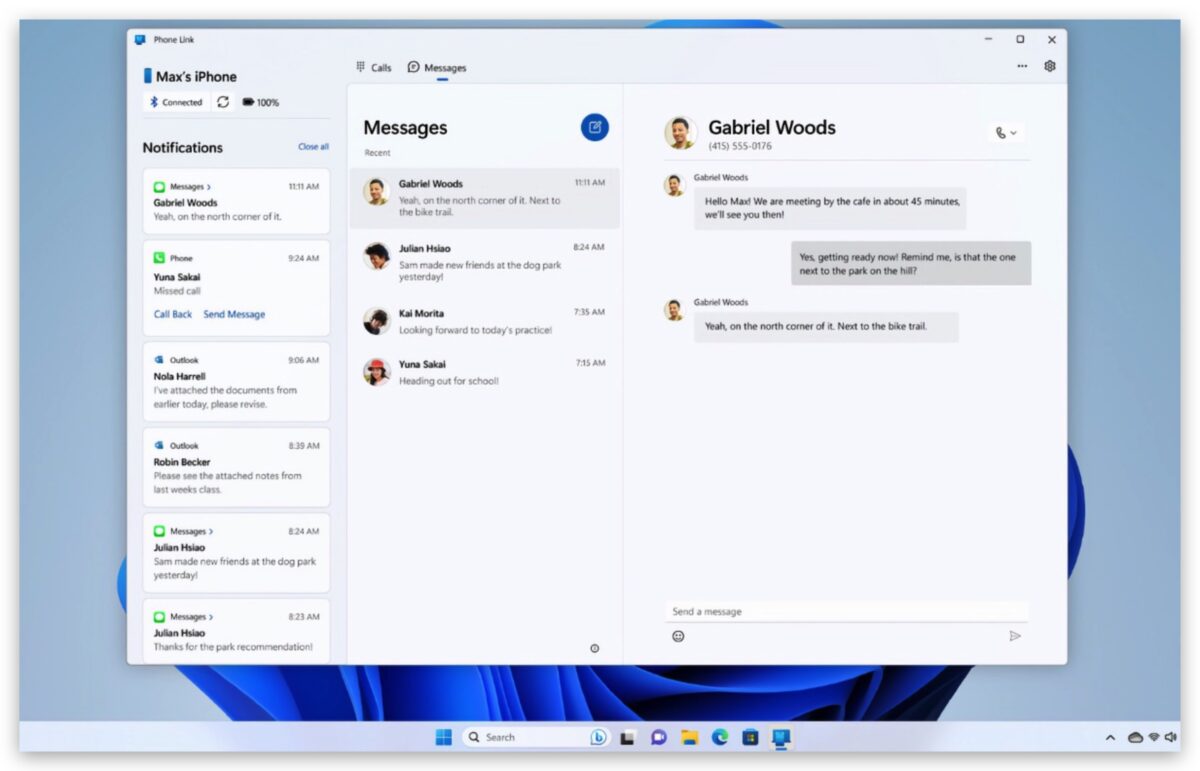Click Close all notifications link
This screenshot has height=771, width=1200.
[313, 147]
